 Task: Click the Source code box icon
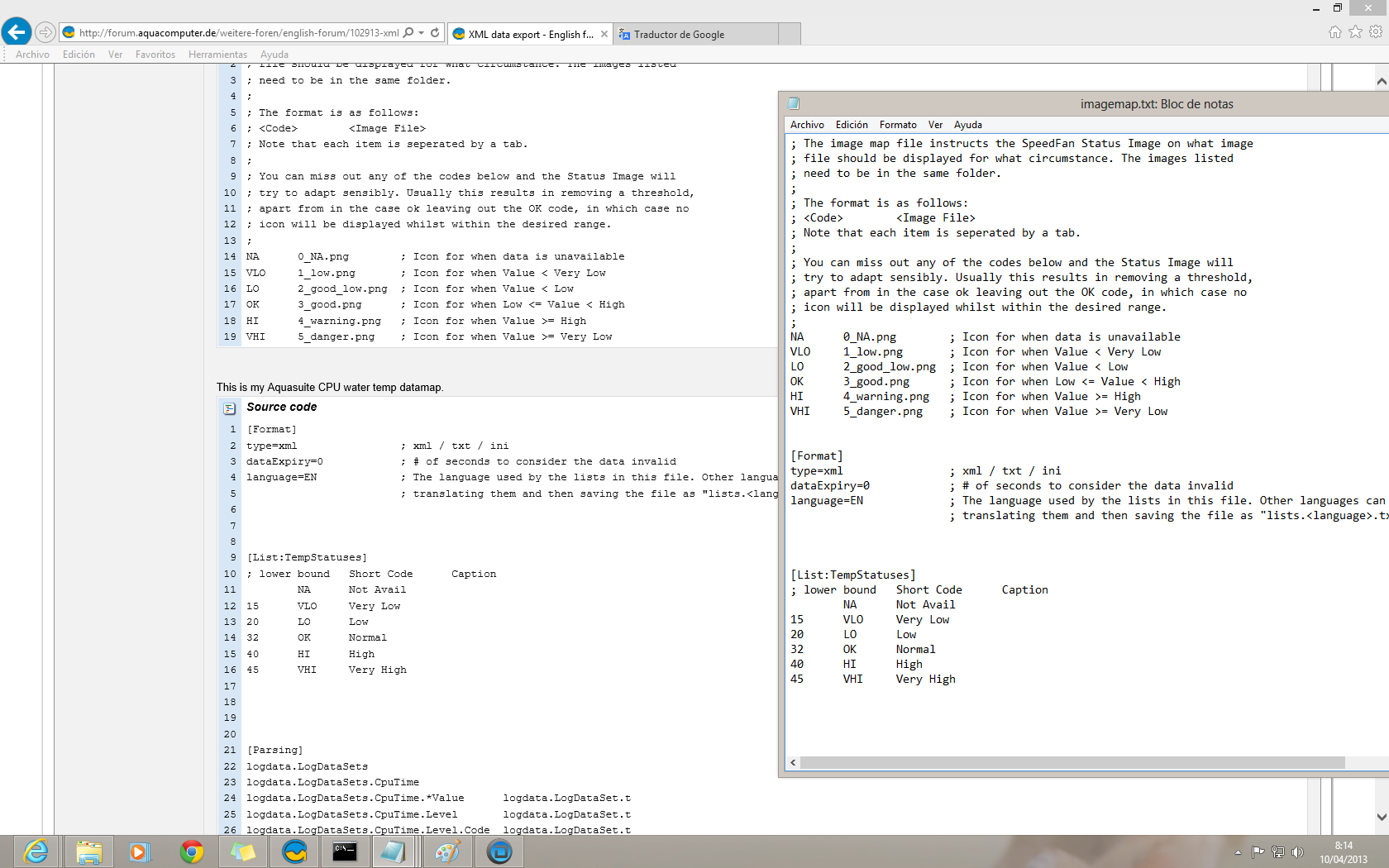pos(229,408)
